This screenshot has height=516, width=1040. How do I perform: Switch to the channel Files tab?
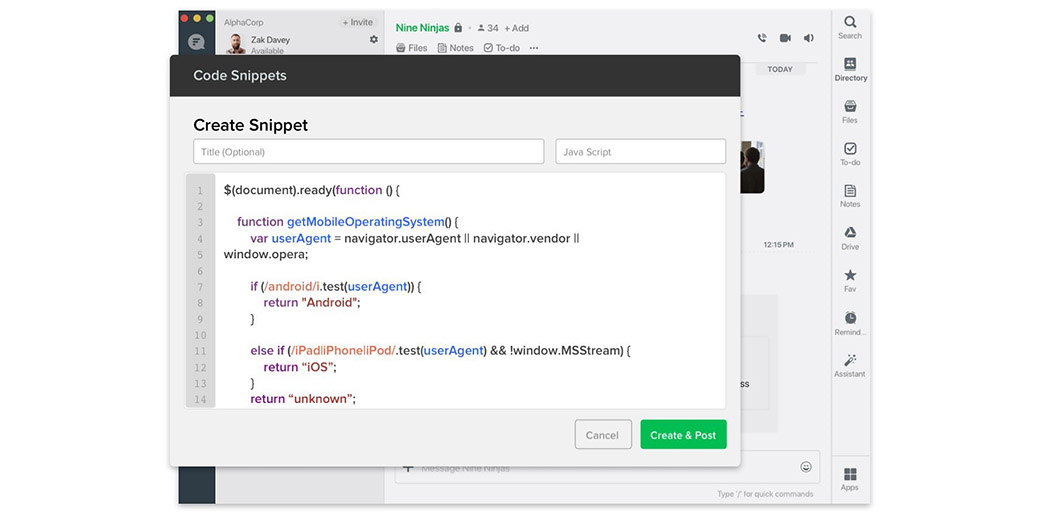pyautogui.click(x=411, y=48)
